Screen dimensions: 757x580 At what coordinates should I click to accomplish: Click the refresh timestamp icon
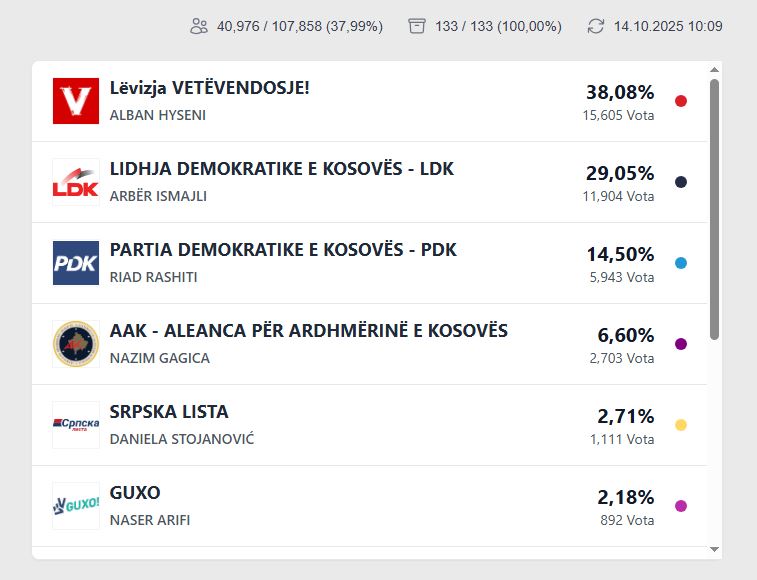point(596,26)
